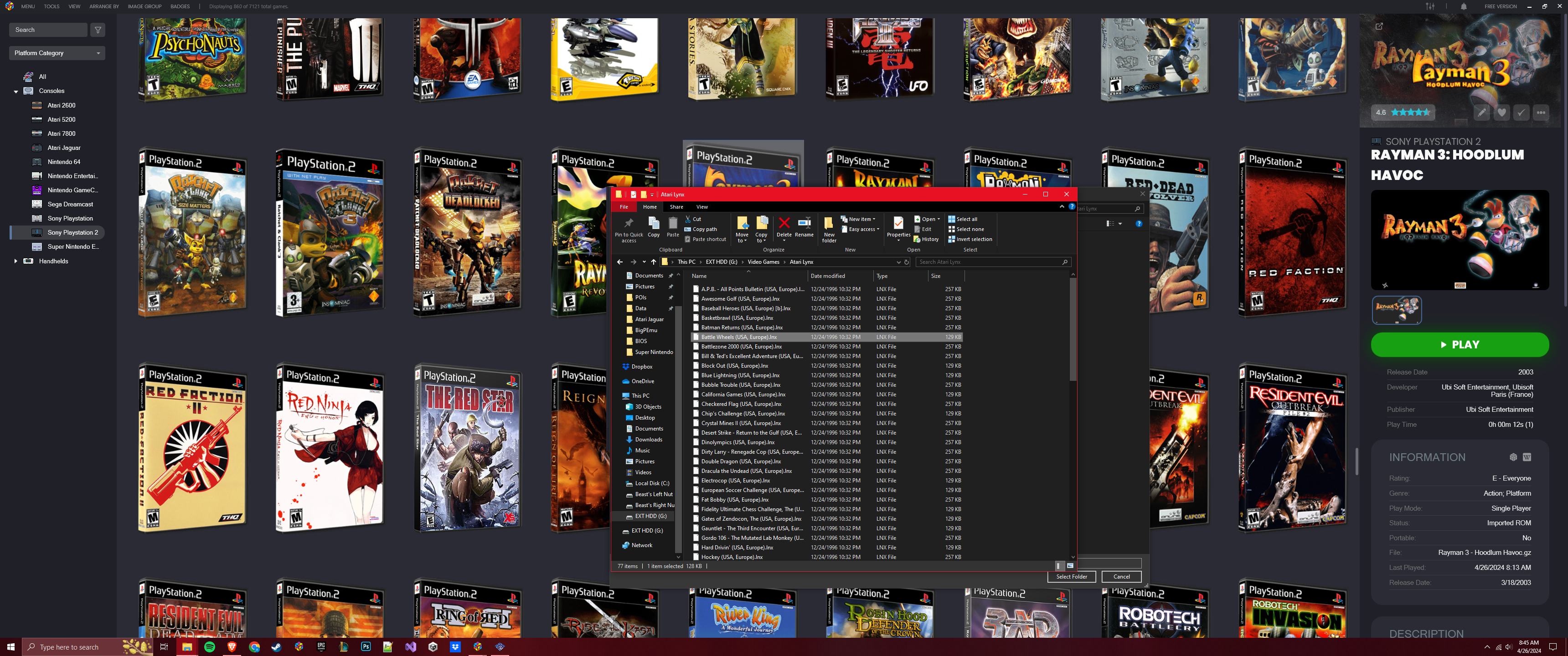This screenshot has height=656, width=1568.
Task: Click Invert selection in the ribbon
Action: pos(970,239)
